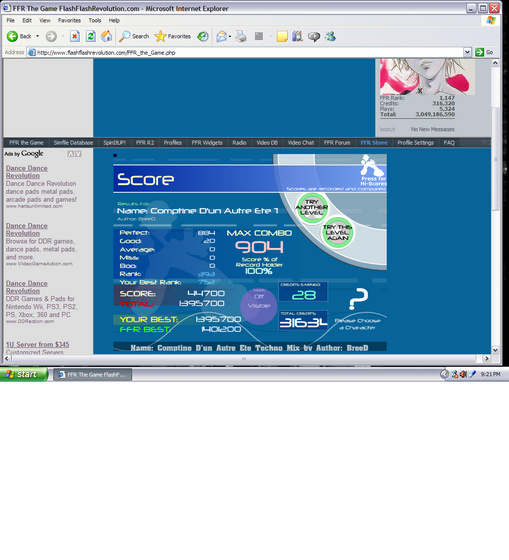Open the Profiles nav tab
This screenshot has width=509, height=560.
coord(173,142)
